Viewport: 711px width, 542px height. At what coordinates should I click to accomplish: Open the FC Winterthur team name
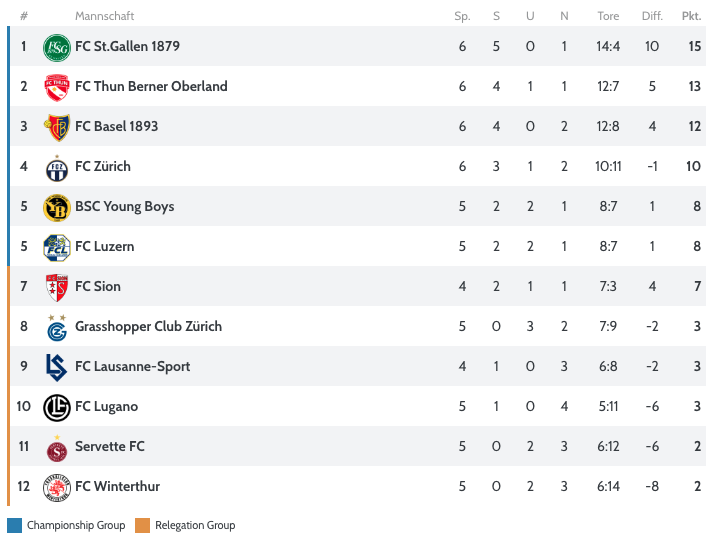tap(117, 486)
